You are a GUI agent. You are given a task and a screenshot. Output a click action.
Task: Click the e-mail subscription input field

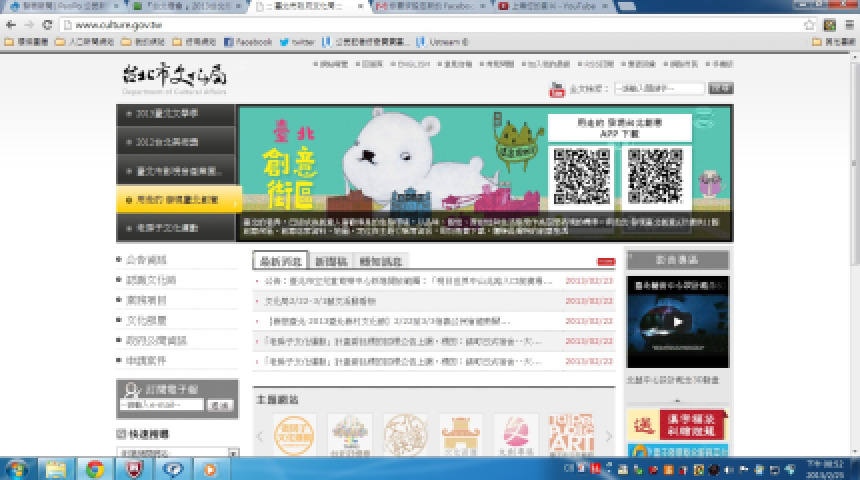(161, 405)
